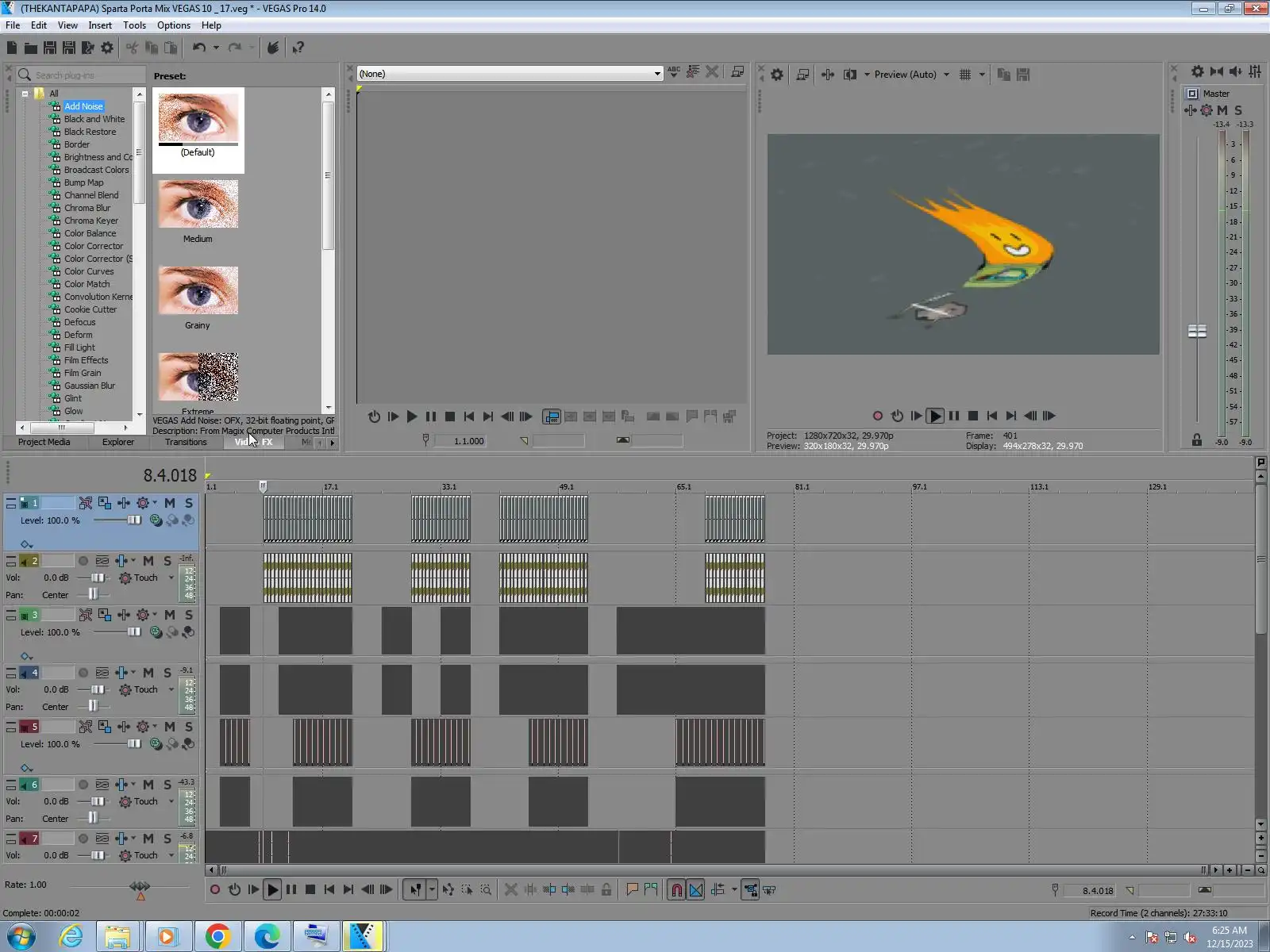
Task: Show overlays grid in preview
Action: pyautogui.click(x=965, y=75)
